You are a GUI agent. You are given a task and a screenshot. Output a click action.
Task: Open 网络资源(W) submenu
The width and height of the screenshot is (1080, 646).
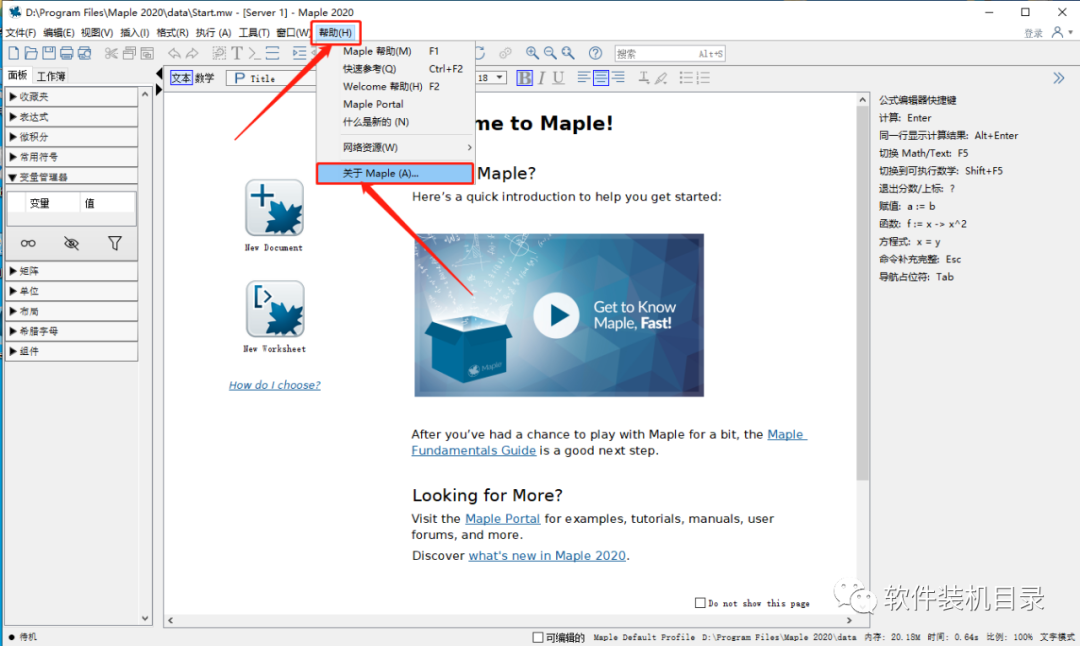tap(395, 147)
